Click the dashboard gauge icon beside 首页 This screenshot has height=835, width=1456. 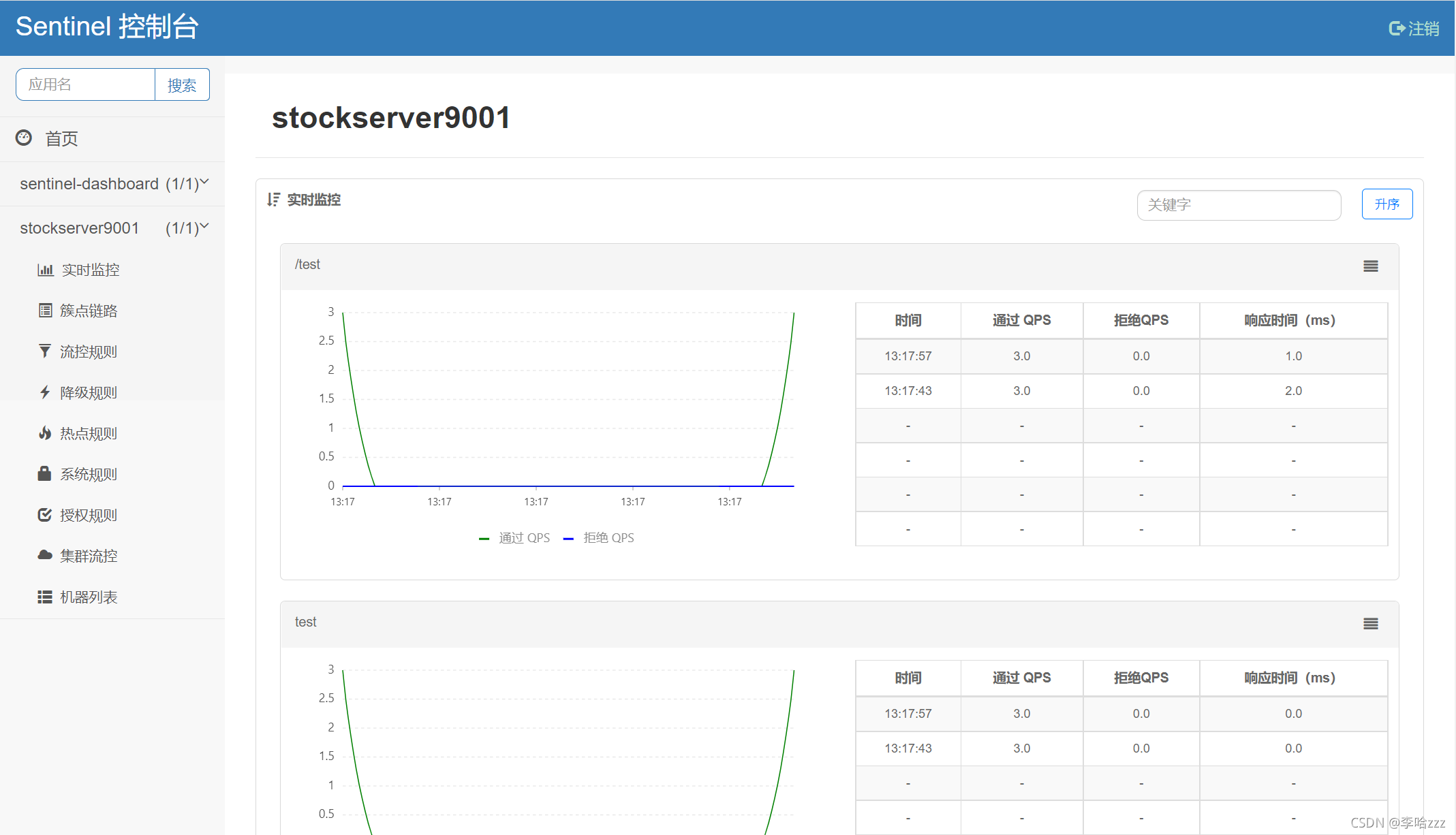[x=24, y=138]
